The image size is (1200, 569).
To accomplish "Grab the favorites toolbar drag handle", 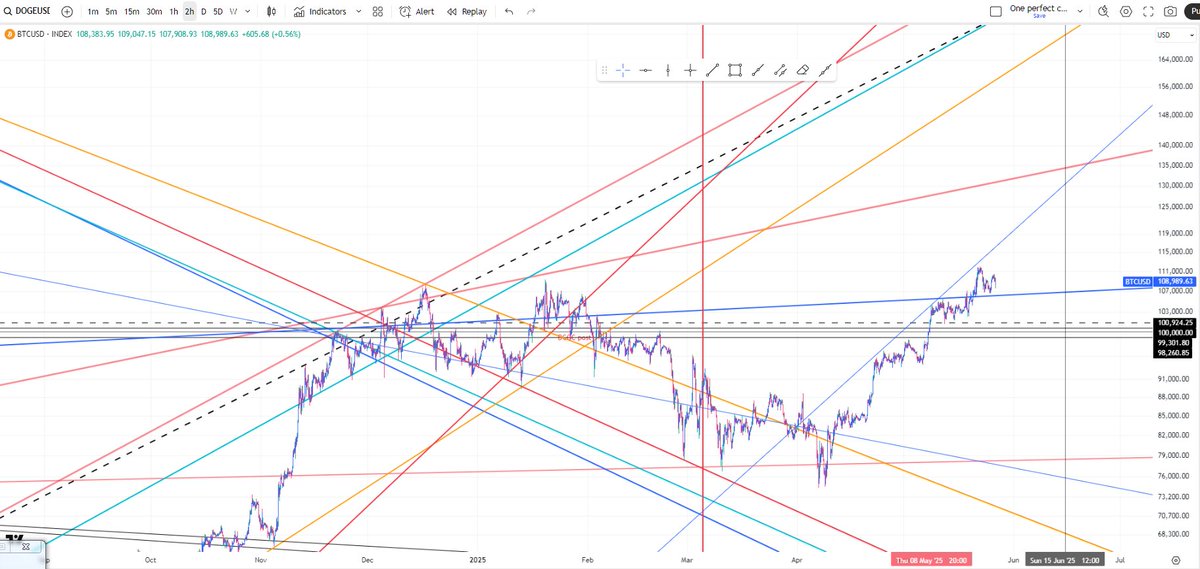I will tap(605, 70).
